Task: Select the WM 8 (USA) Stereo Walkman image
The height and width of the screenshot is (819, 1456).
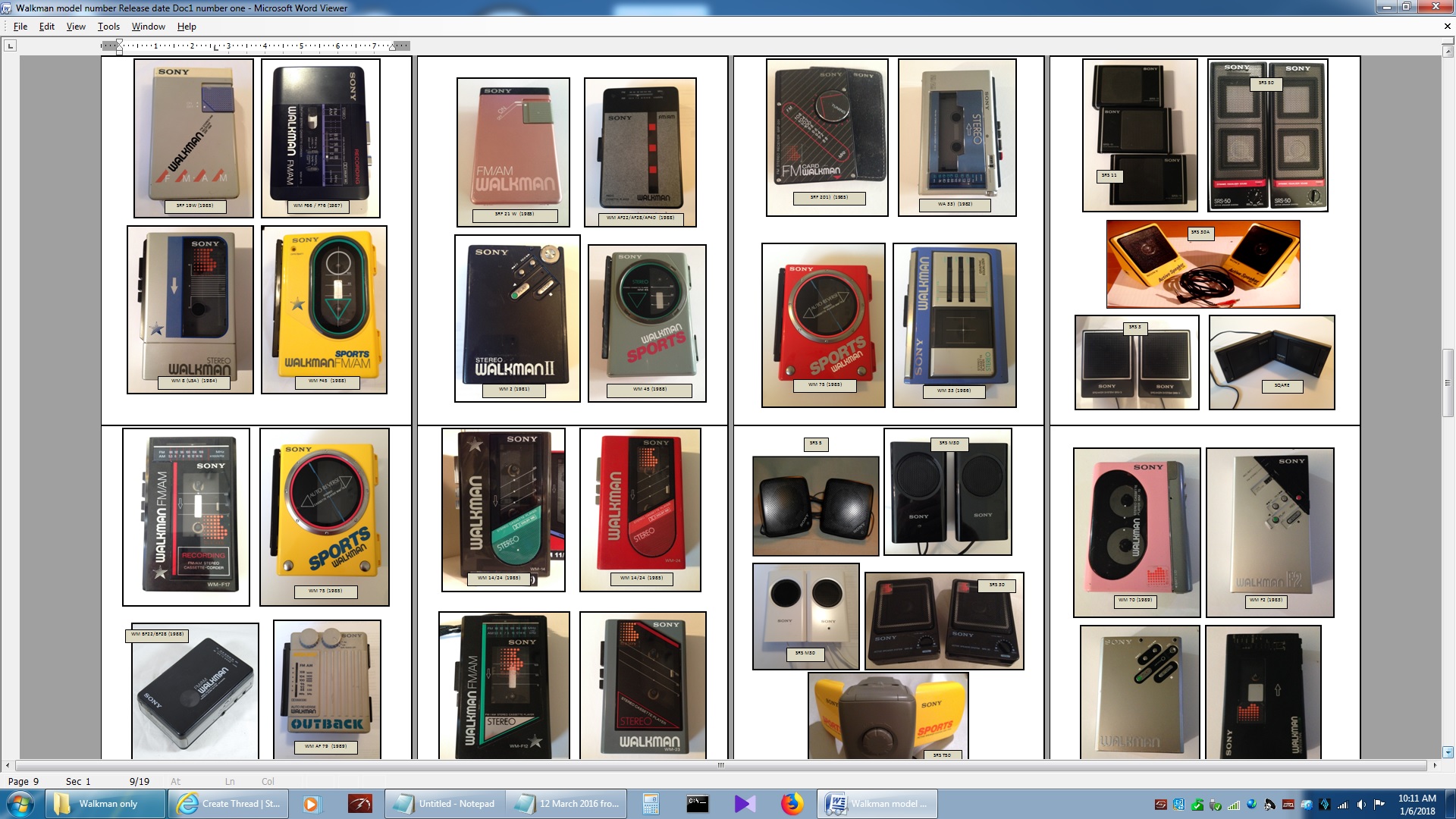Action: coord(190,309)
